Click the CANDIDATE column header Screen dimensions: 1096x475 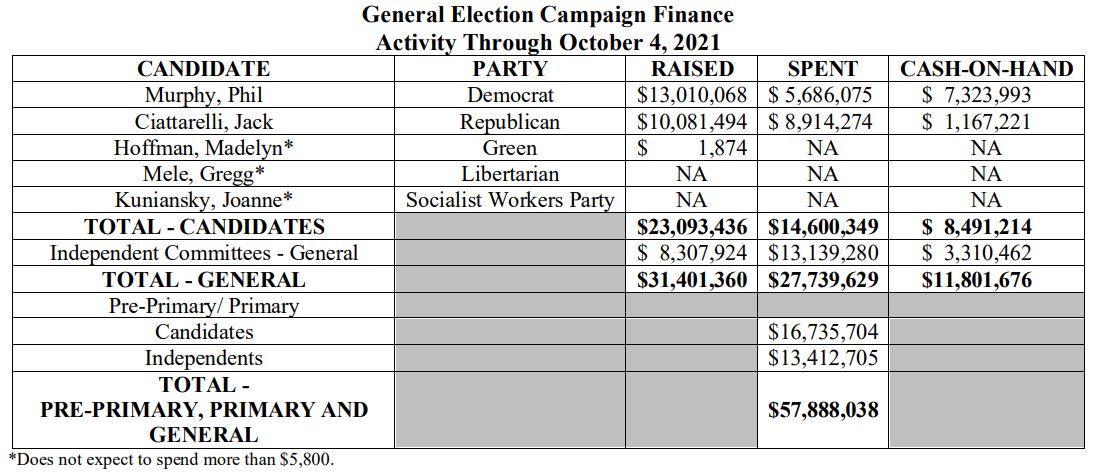click(203, 69)
